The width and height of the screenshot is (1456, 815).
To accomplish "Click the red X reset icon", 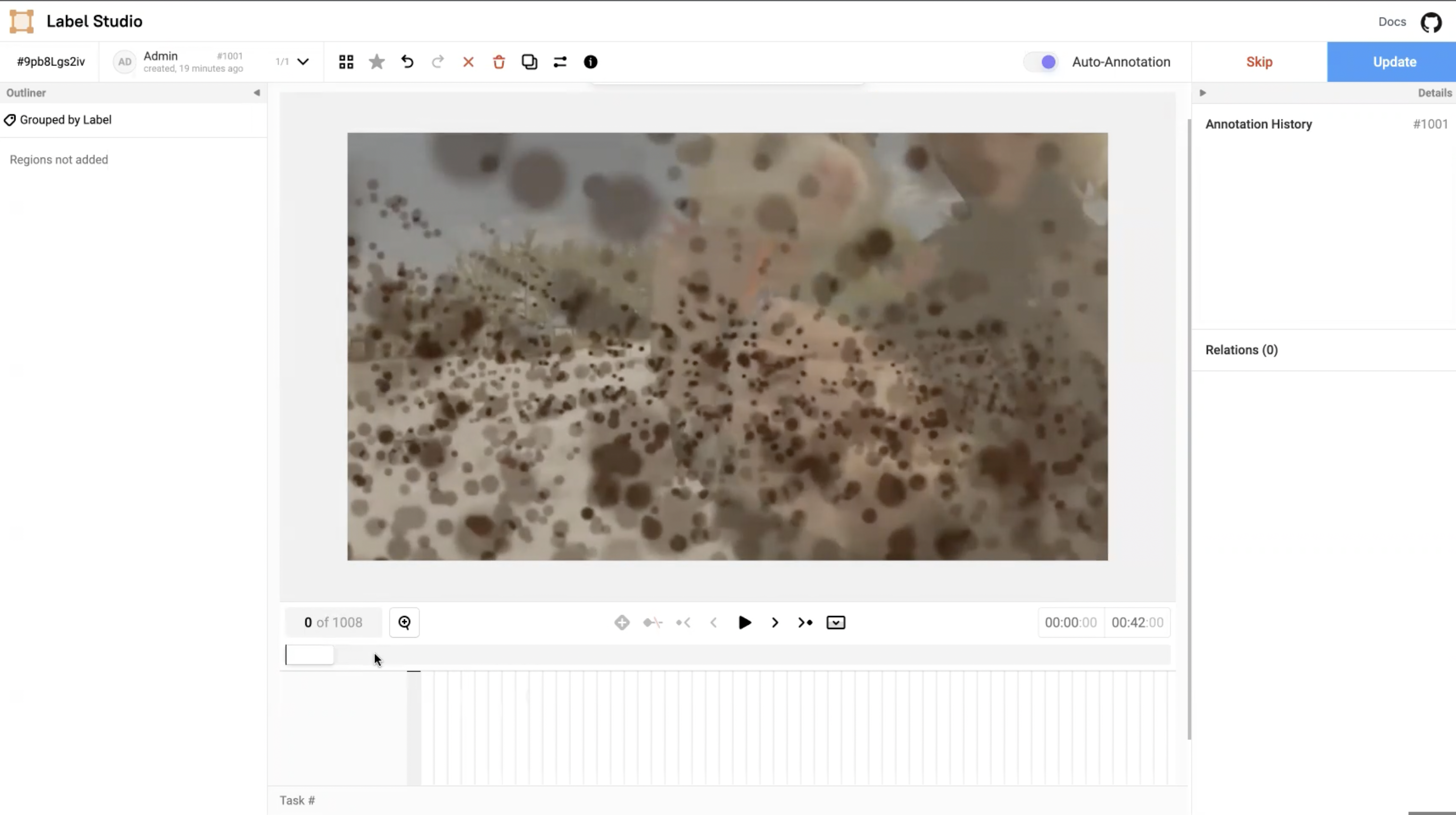I will click(468, 62).
